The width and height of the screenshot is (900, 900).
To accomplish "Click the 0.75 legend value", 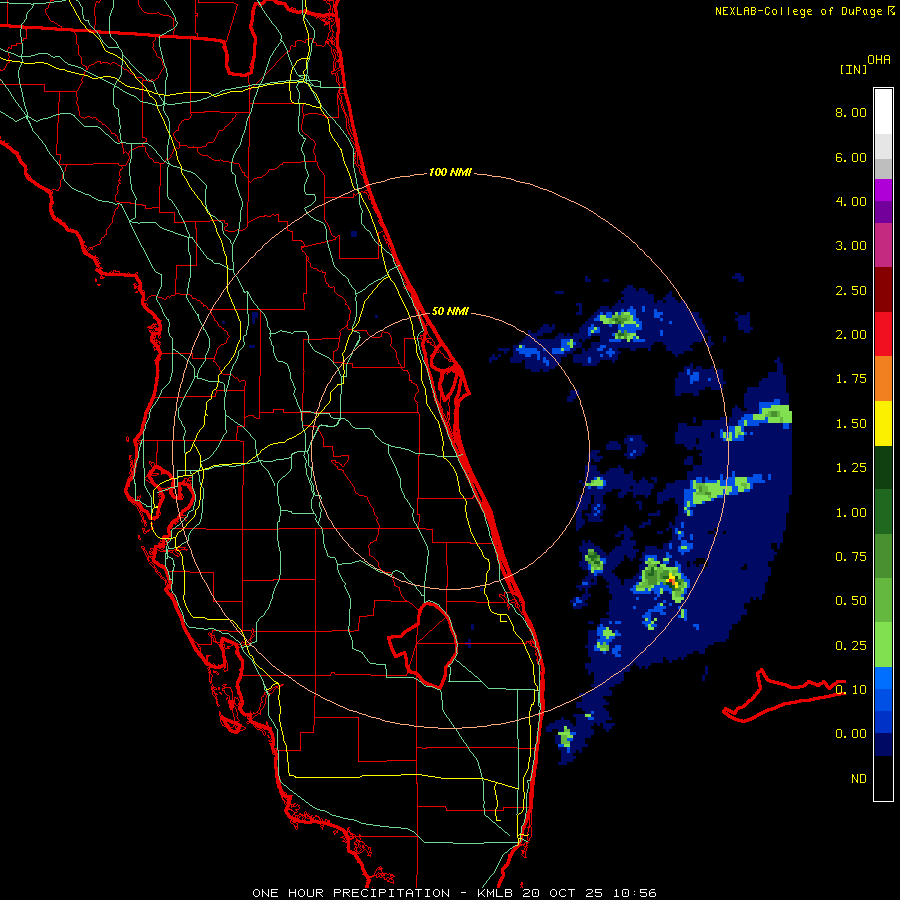I will point(851,557).
